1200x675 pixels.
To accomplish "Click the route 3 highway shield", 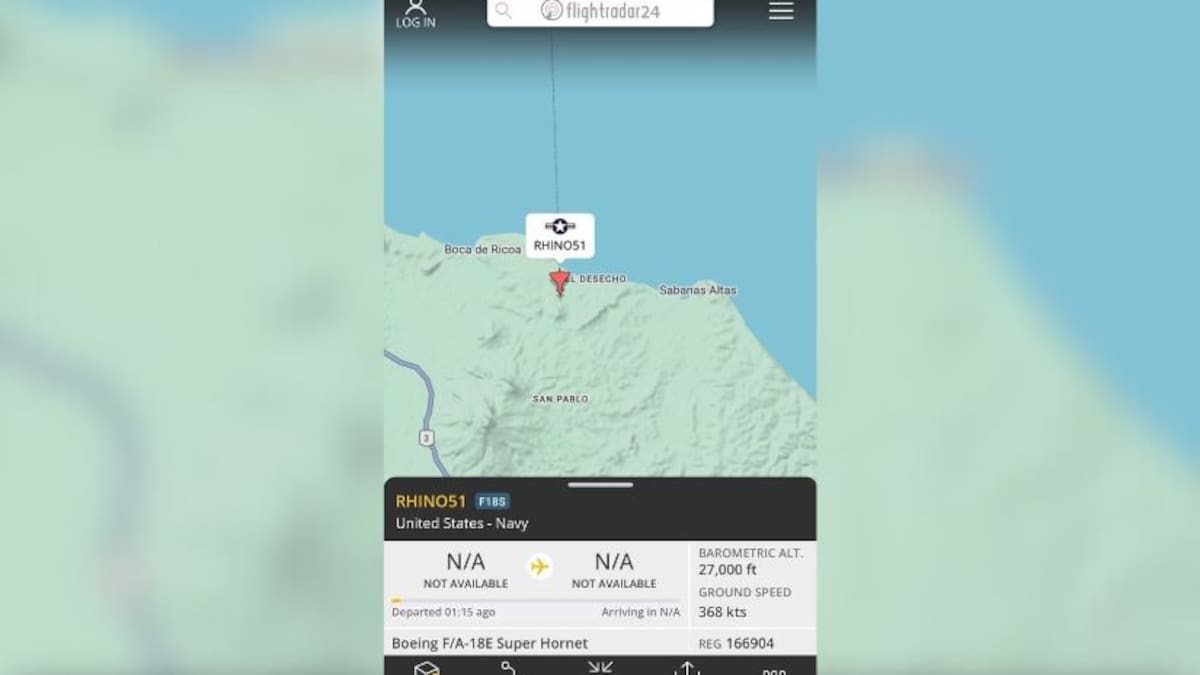I will [x=427, y=438].
